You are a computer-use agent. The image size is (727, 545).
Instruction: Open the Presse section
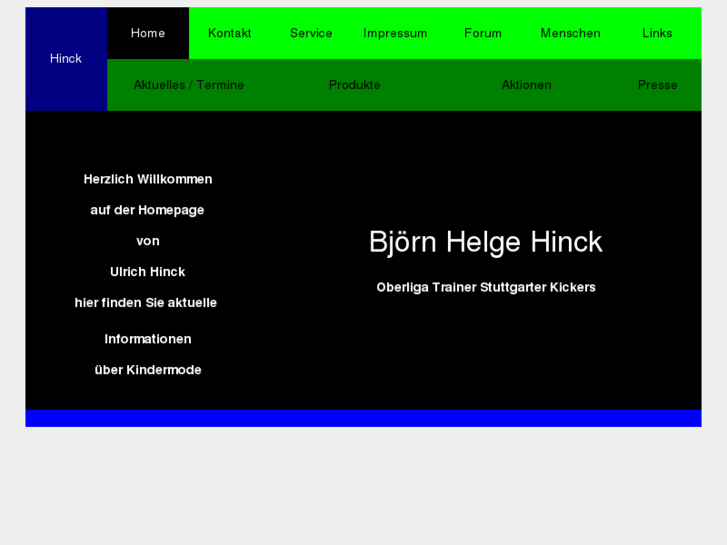[x=657, y=85]
